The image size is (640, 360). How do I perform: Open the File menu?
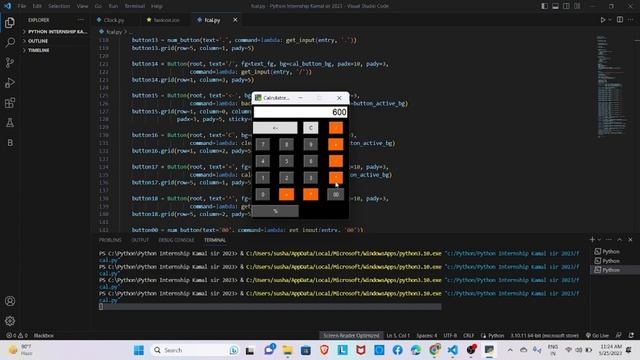[x=22, y=6]
